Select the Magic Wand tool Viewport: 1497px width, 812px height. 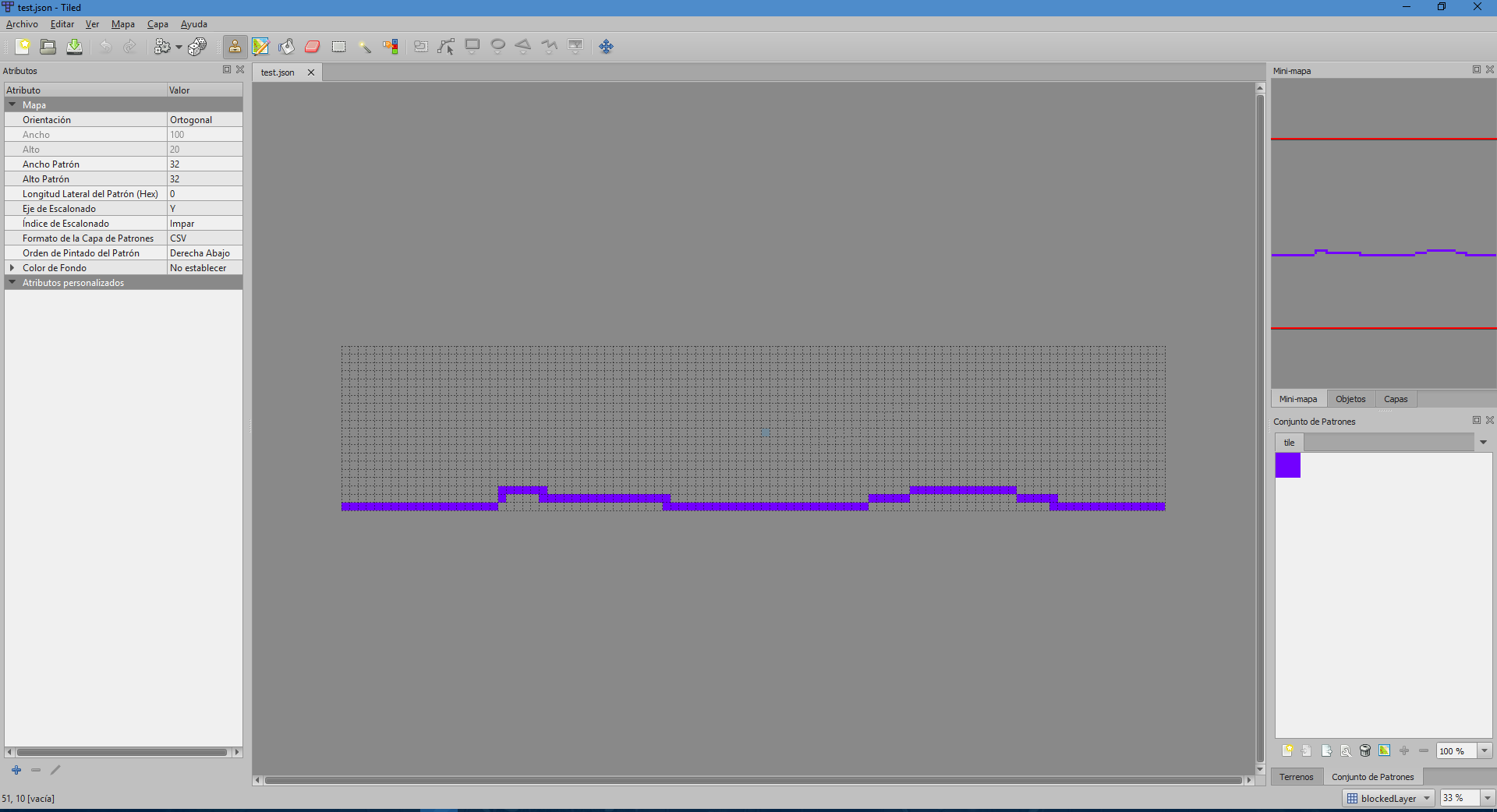pos(364,47)
